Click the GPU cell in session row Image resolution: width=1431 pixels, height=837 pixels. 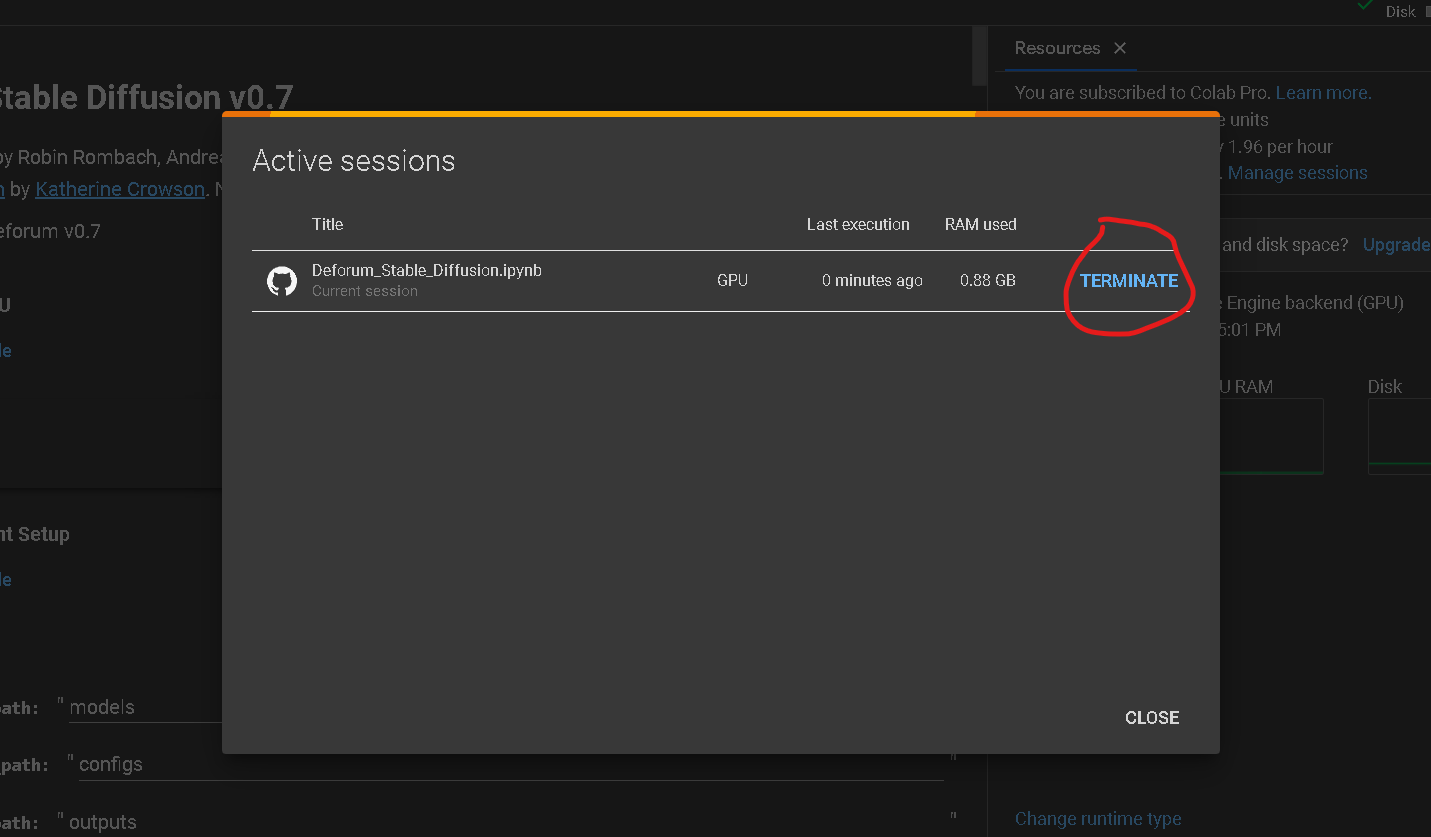point(732,281)
